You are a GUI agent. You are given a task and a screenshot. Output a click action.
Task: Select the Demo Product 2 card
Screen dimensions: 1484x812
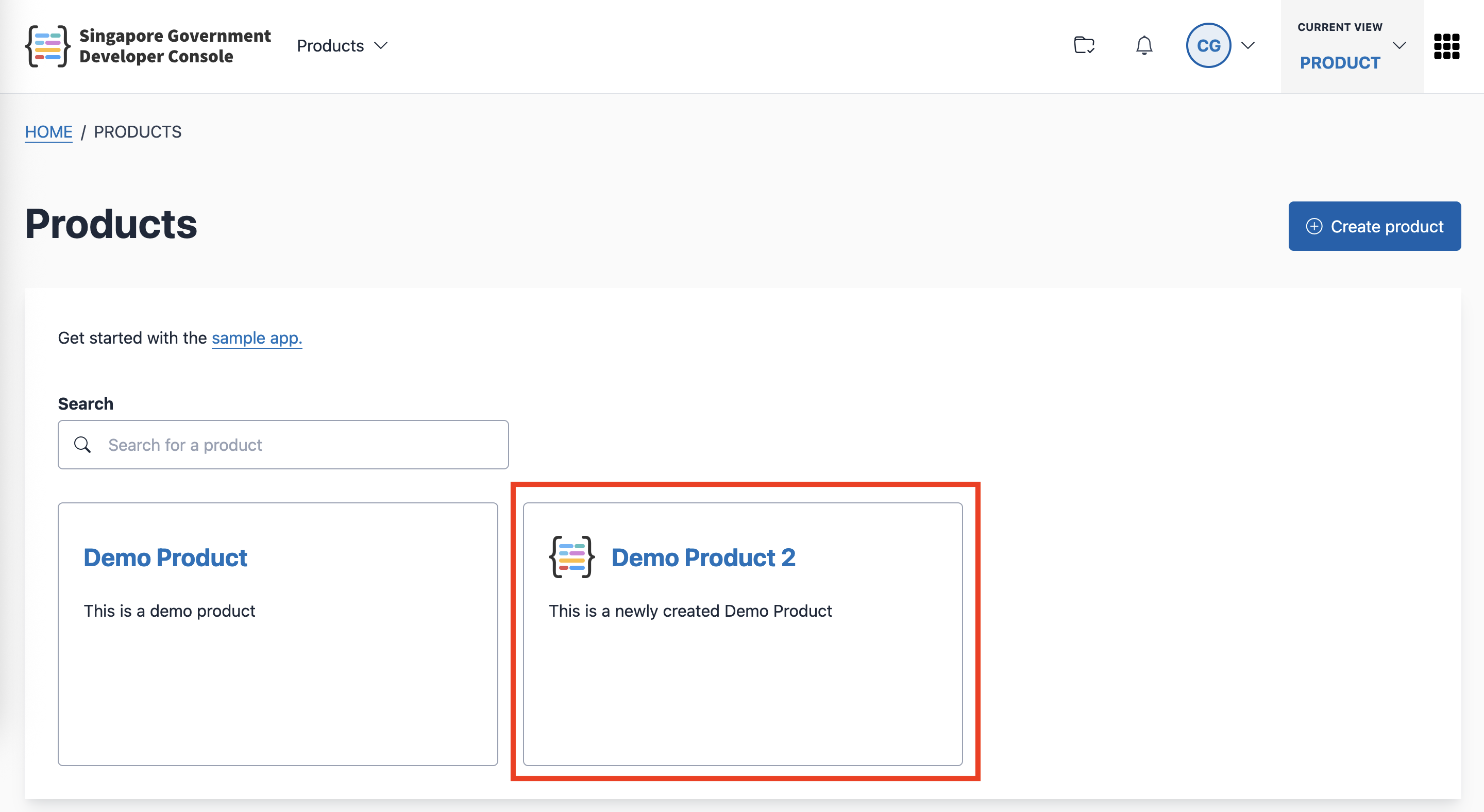[x=743, y=634]
